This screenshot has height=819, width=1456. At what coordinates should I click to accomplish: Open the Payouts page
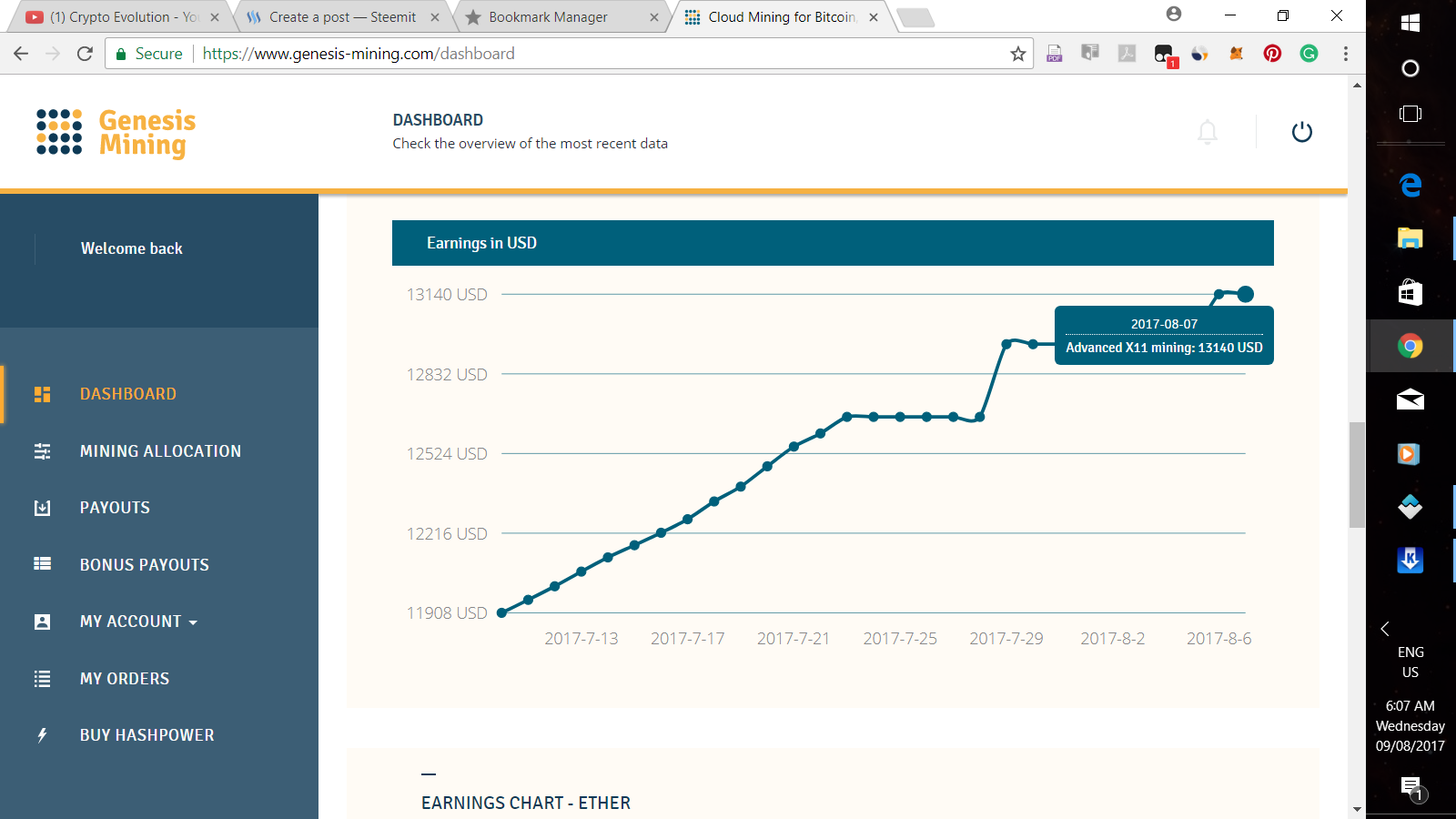(115, 508)
